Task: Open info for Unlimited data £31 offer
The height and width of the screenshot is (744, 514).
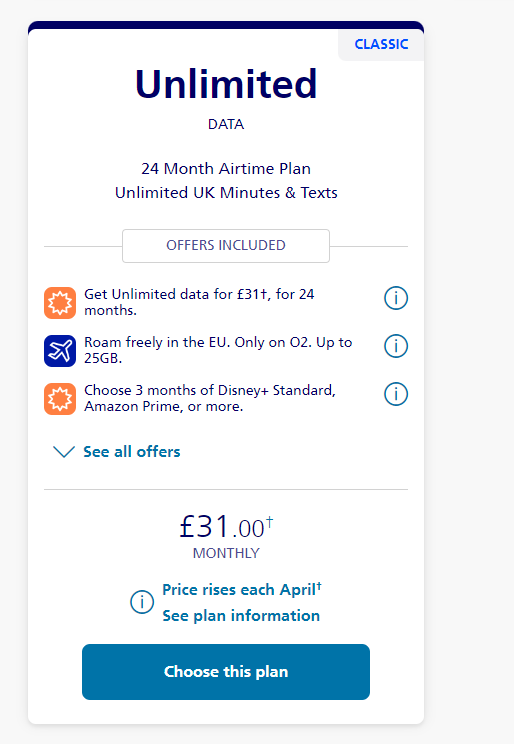Action: click(x=396, y=298)
